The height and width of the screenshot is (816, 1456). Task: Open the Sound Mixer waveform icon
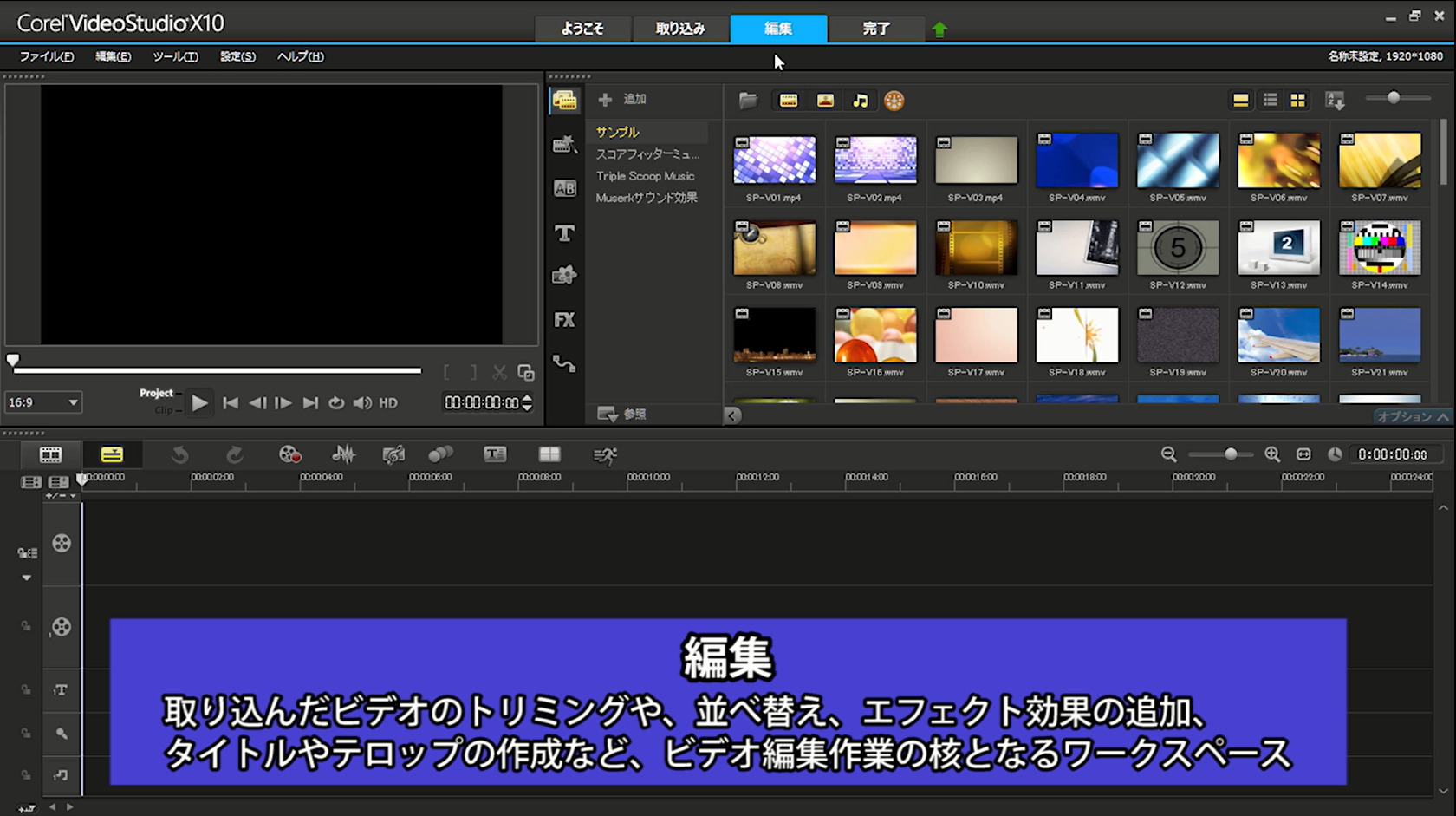[x=344, y=454]
